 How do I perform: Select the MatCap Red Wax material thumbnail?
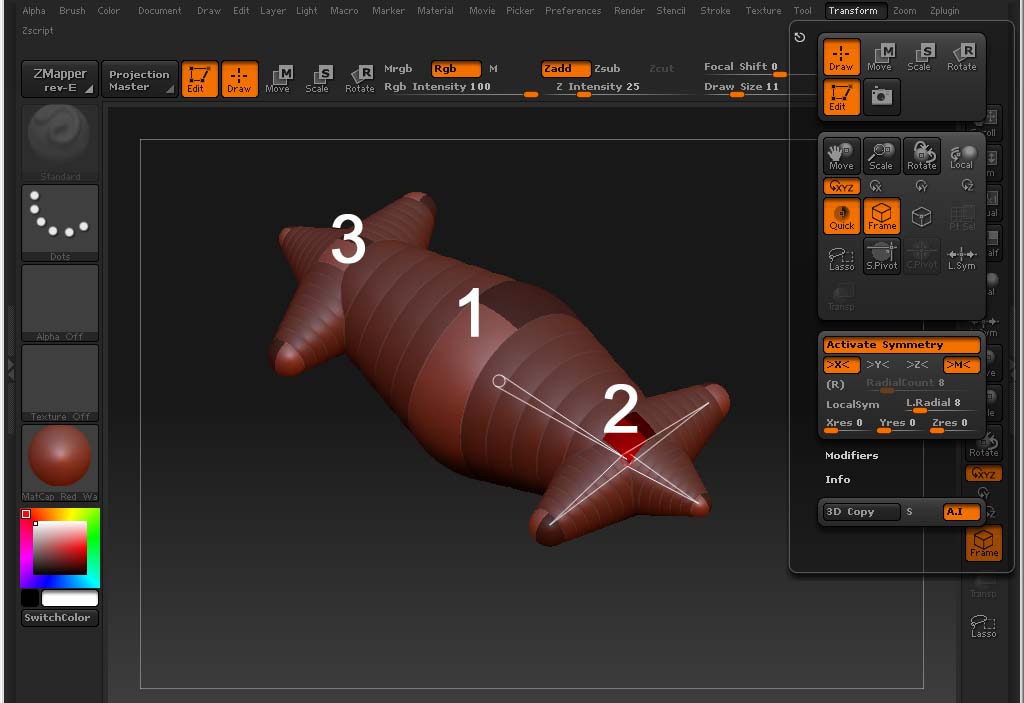(58, 458)
